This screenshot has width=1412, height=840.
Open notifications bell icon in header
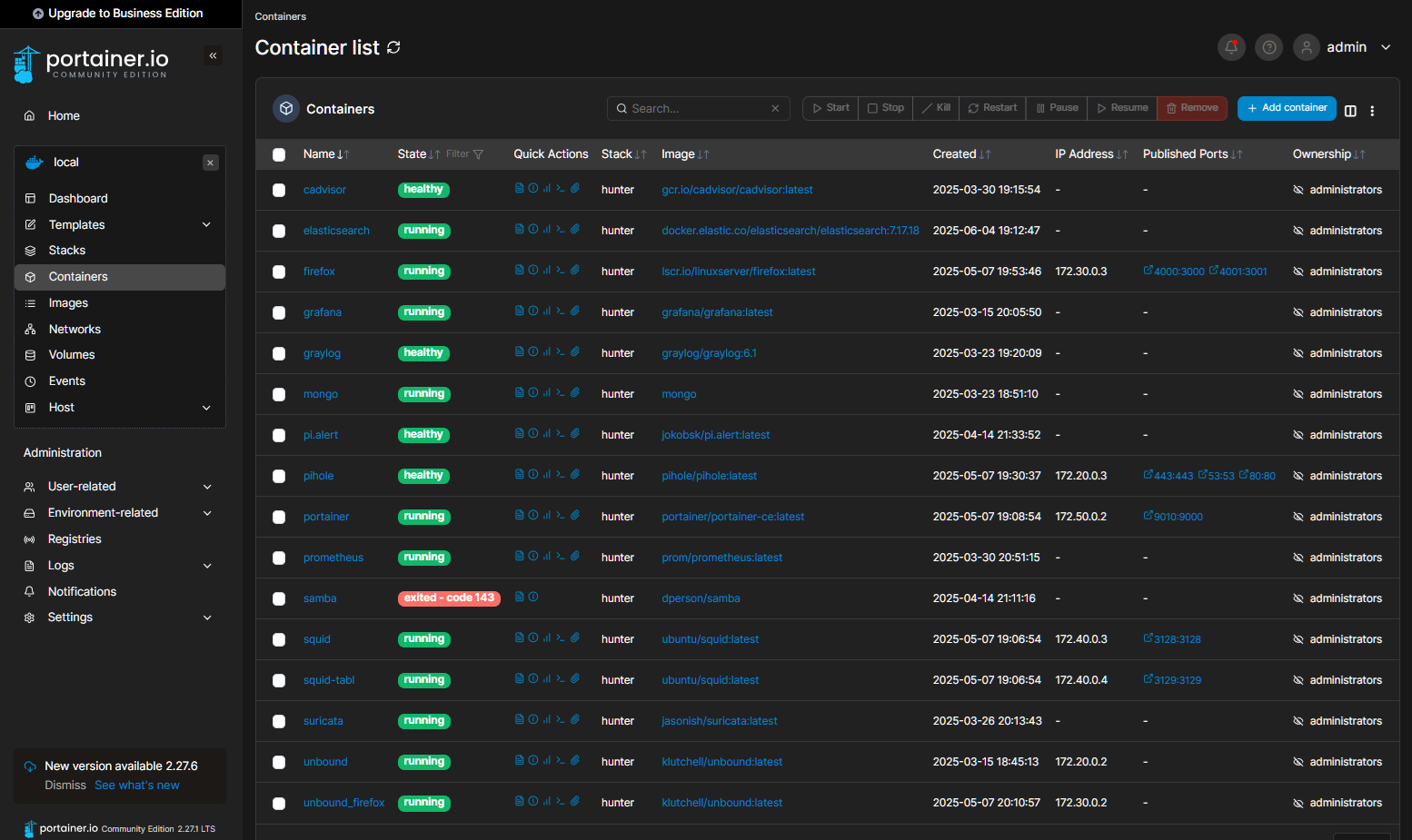click(1231, 47)
